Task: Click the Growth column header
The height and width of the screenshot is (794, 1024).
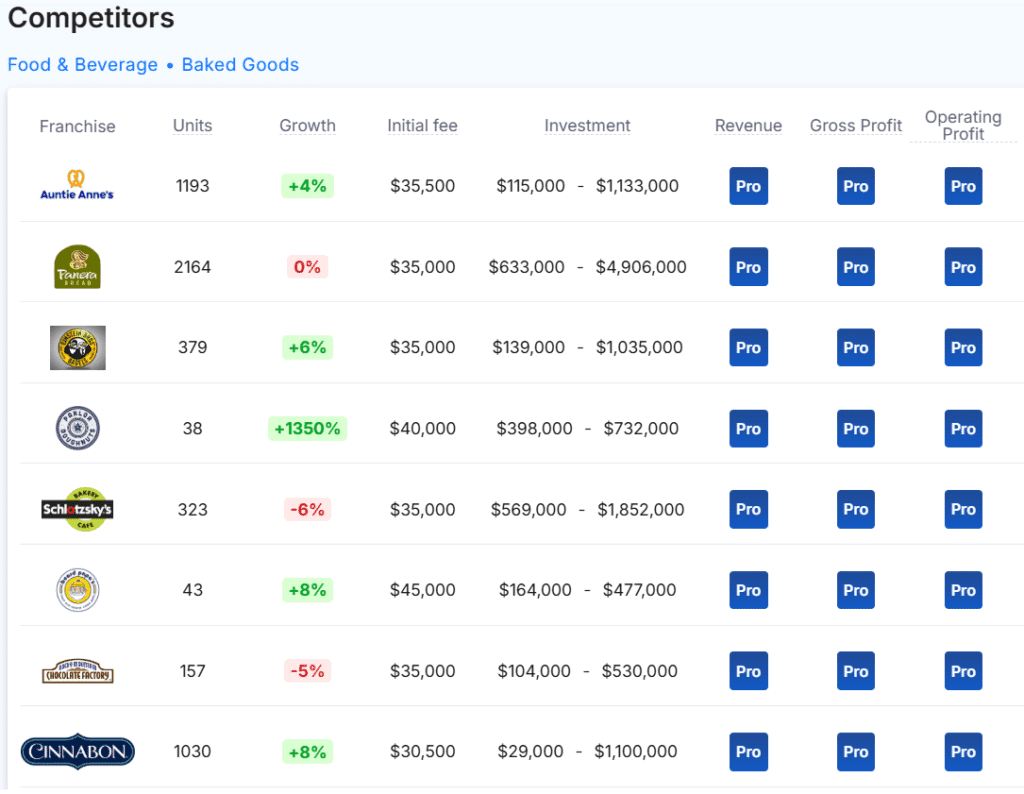Action: [308, 125]
